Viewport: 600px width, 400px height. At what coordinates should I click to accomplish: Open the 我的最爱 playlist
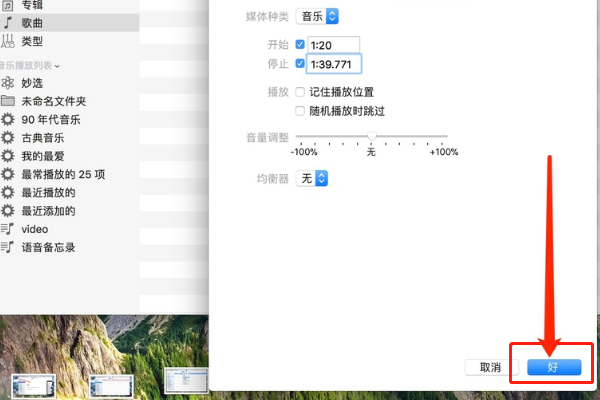click(43, 156)
